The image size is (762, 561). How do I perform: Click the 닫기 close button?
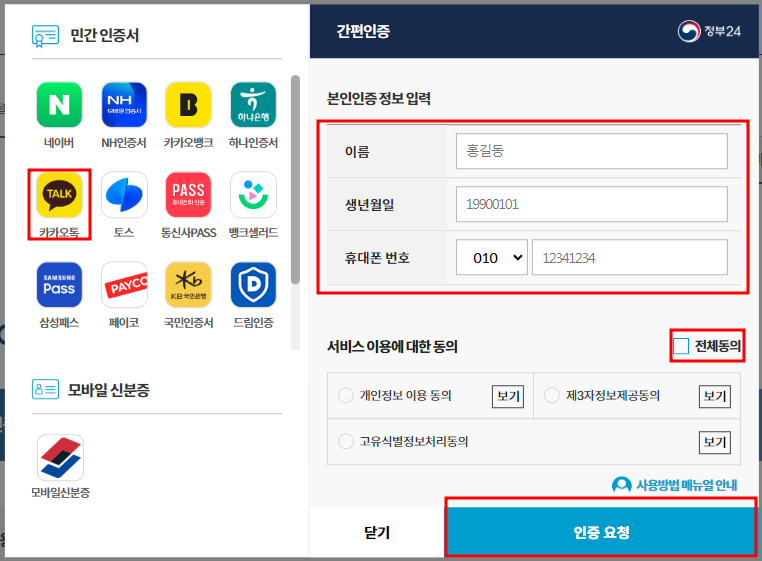377,532
